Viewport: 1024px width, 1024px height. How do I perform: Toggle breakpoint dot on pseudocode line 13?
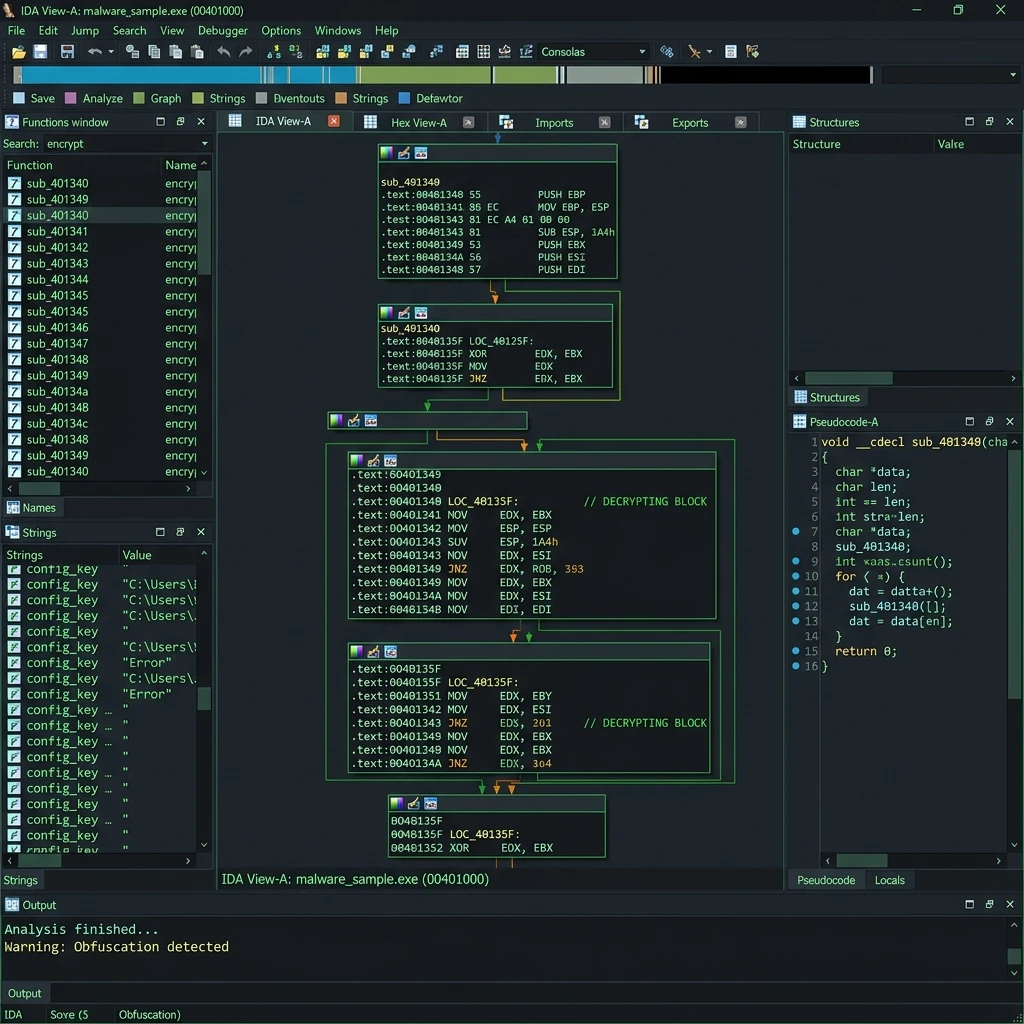795,621
